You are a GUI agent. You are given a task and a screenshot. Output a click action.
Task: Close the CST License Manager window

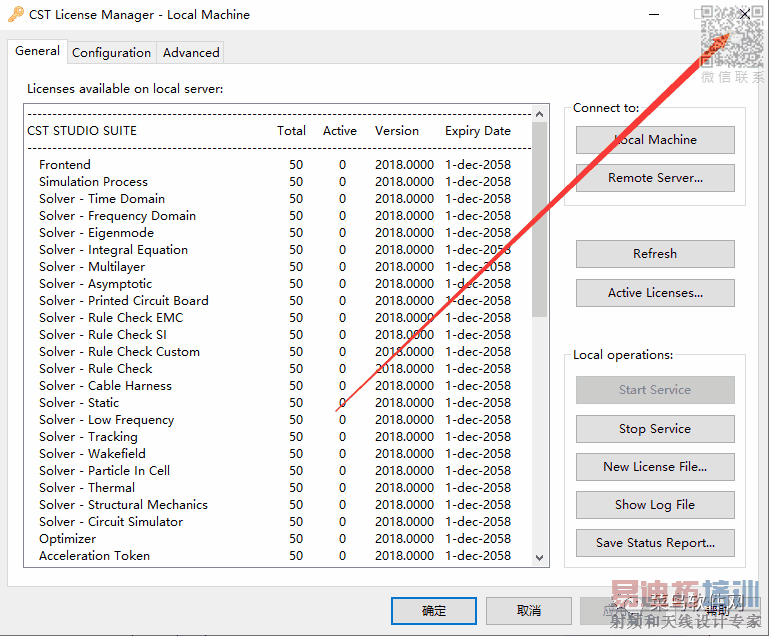tap(744, 14)
